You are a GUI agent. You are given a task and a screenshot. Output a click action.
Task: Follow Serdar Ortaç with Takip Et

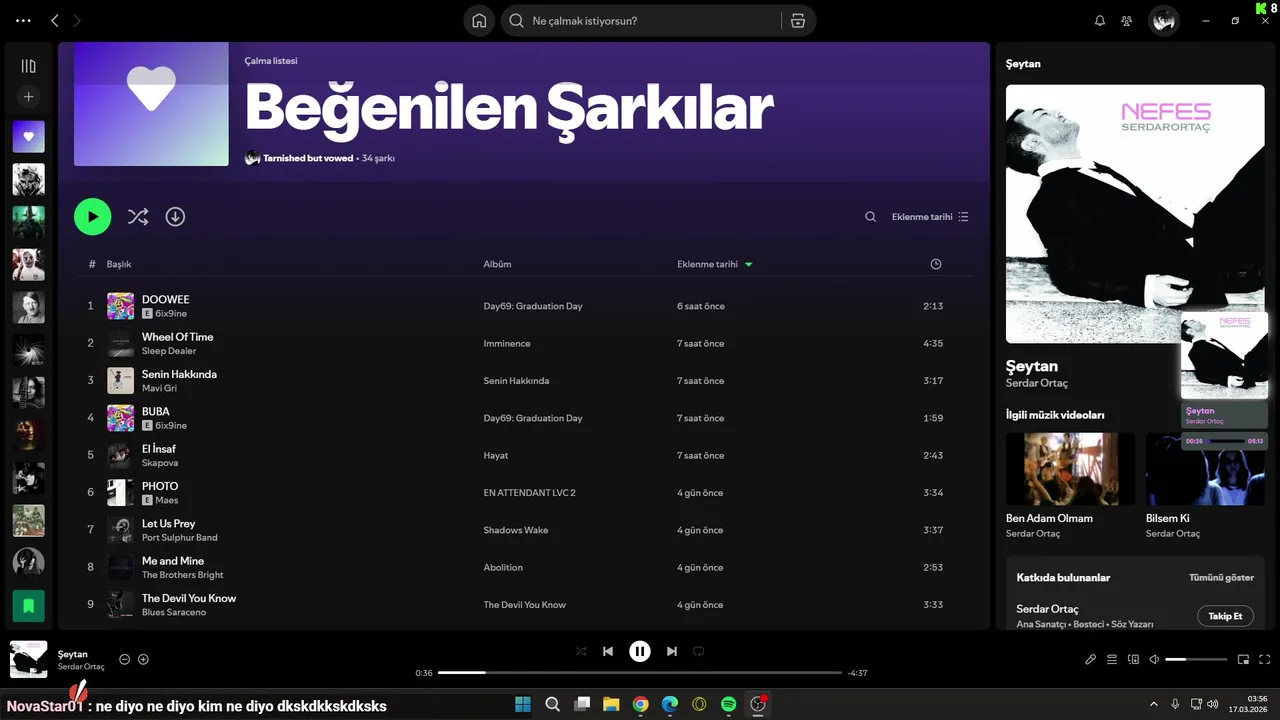click(1225, 616)
